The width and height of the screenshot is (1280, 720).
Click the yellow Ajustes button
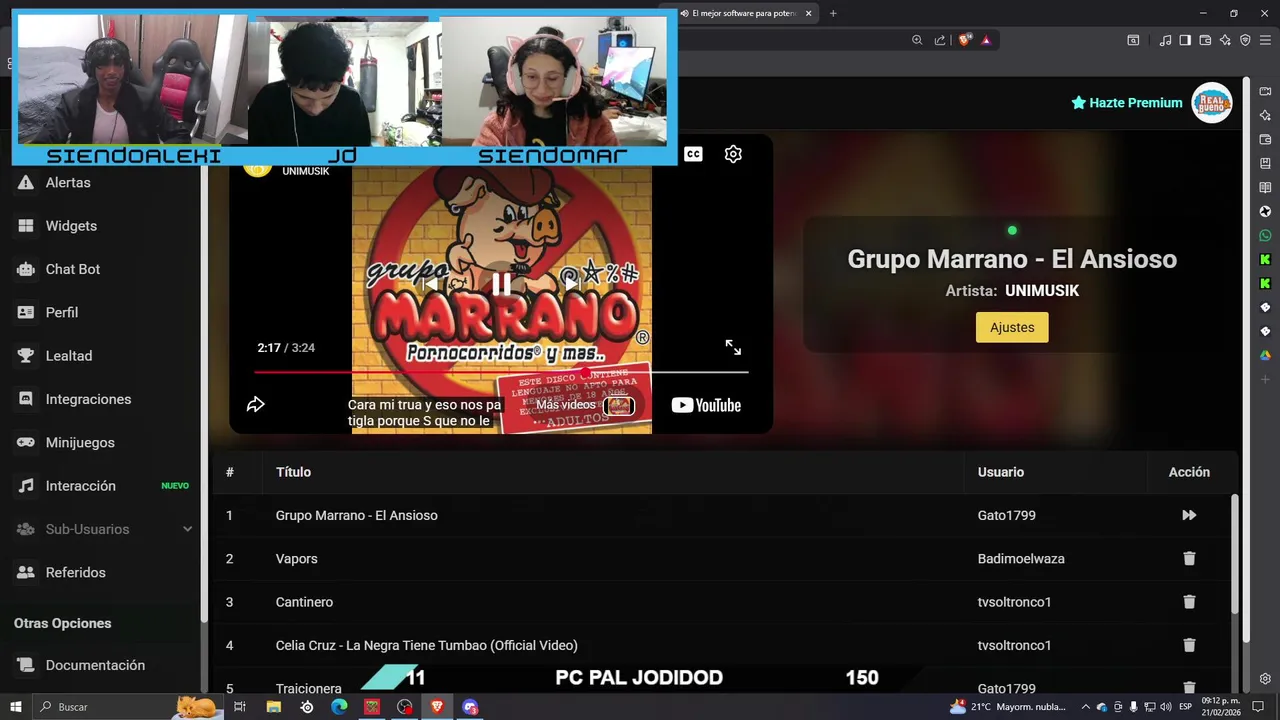pos(1012,327)
